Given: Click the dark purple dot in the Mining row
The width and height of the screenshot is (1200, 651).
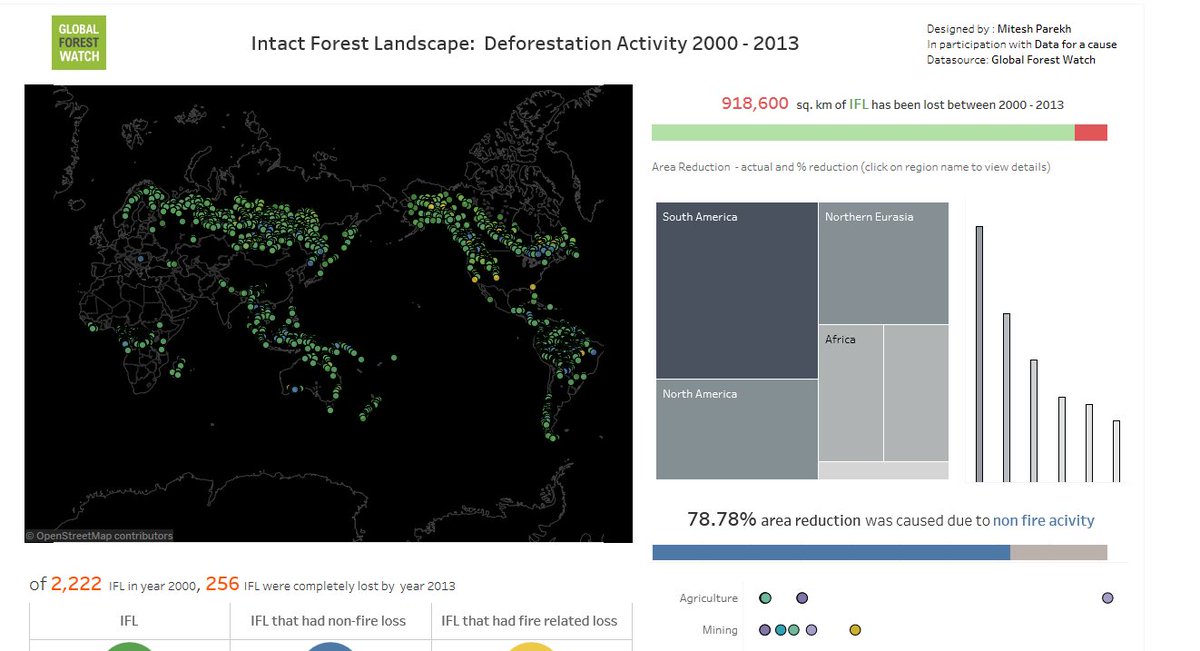Looking at the screenshot, I should pos(766,630).
